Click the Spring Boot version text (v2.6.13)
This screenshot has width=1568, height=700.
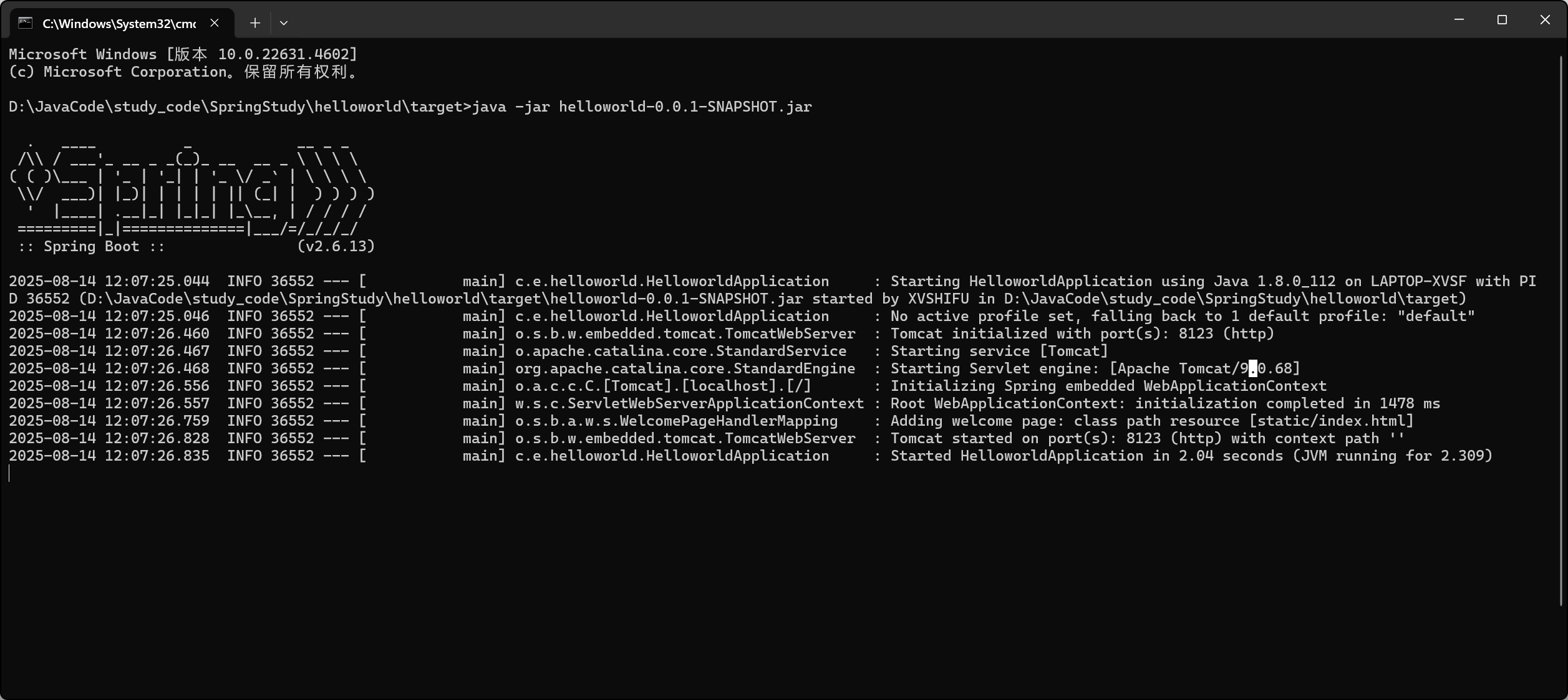click(336, 246)
